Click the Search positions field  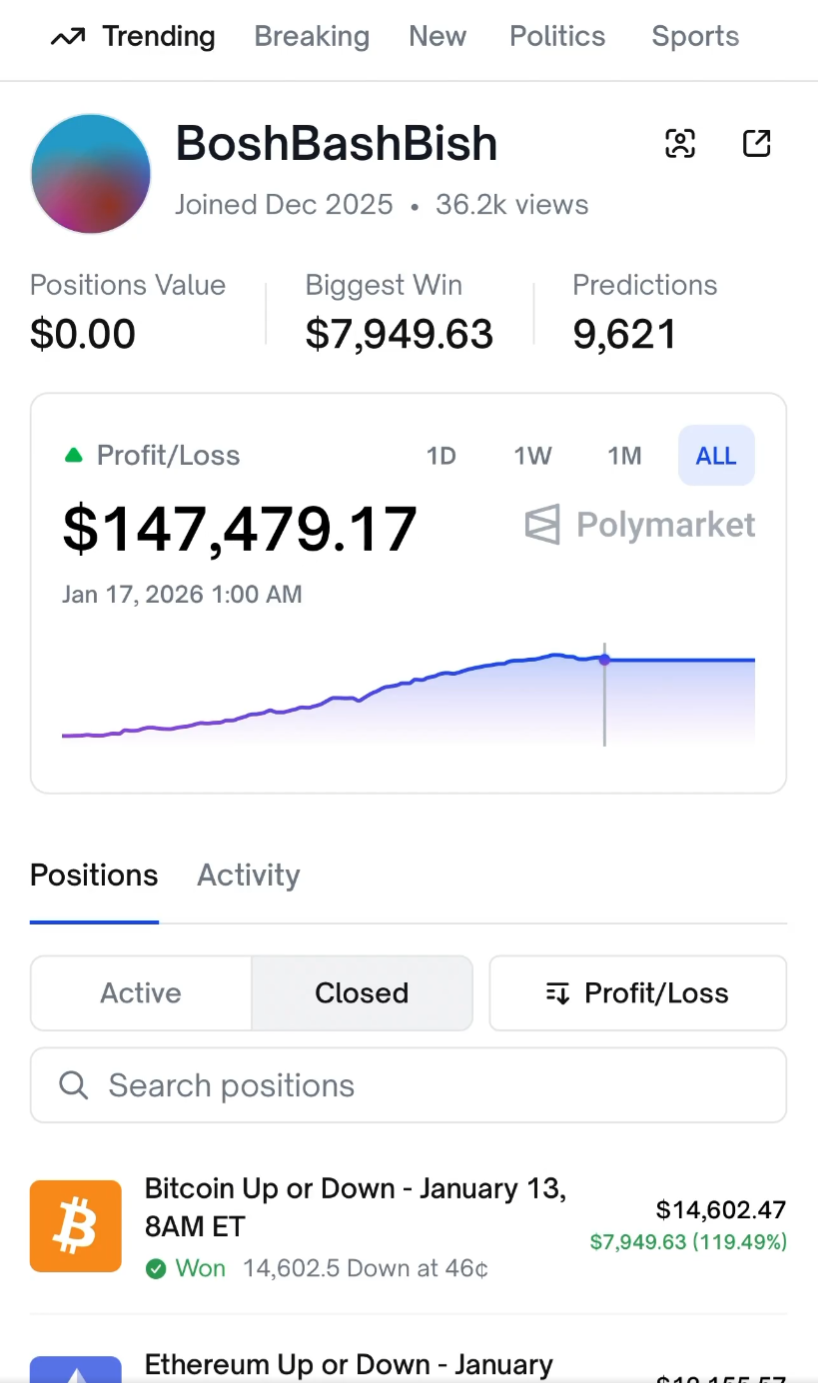pos(420,1085)
